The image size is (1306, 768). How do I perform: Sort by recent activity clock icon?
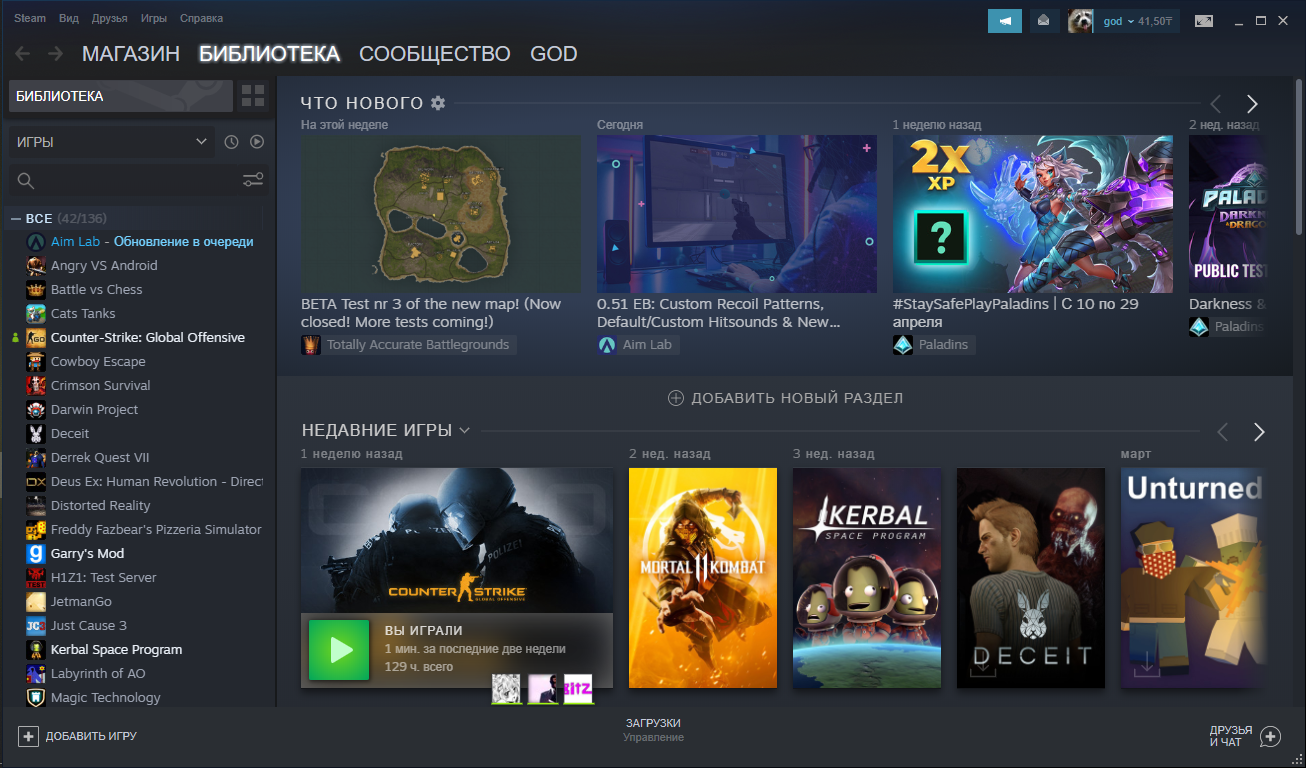coord(232,142)
